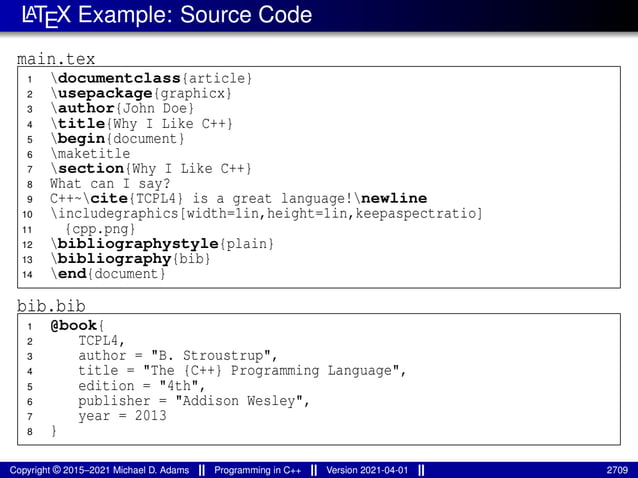Click the line '\maketitle'

point(90,153)
